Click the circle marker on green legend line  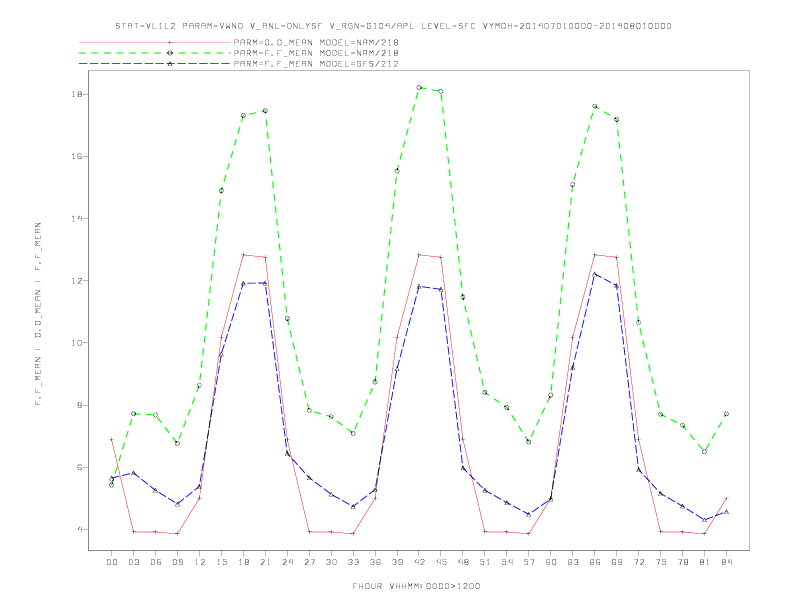[x=170, y=53]
